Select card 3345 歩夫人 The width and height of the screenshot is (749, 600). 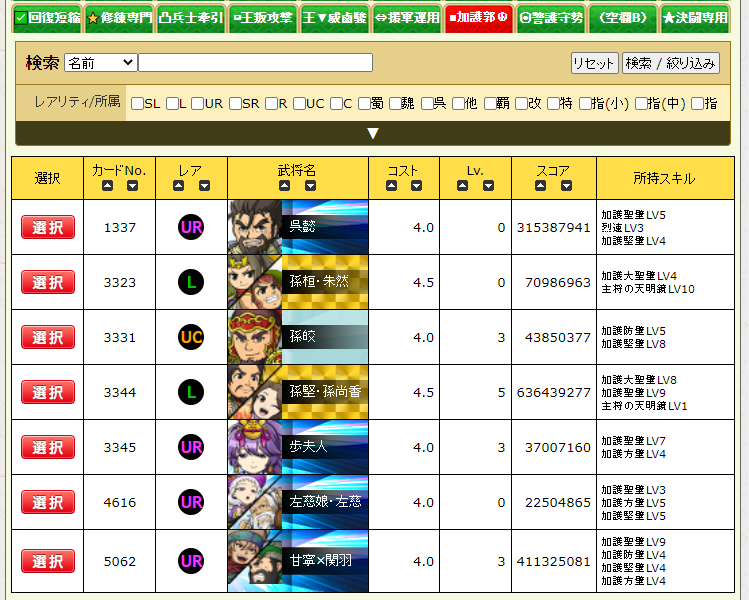point(48,447)
